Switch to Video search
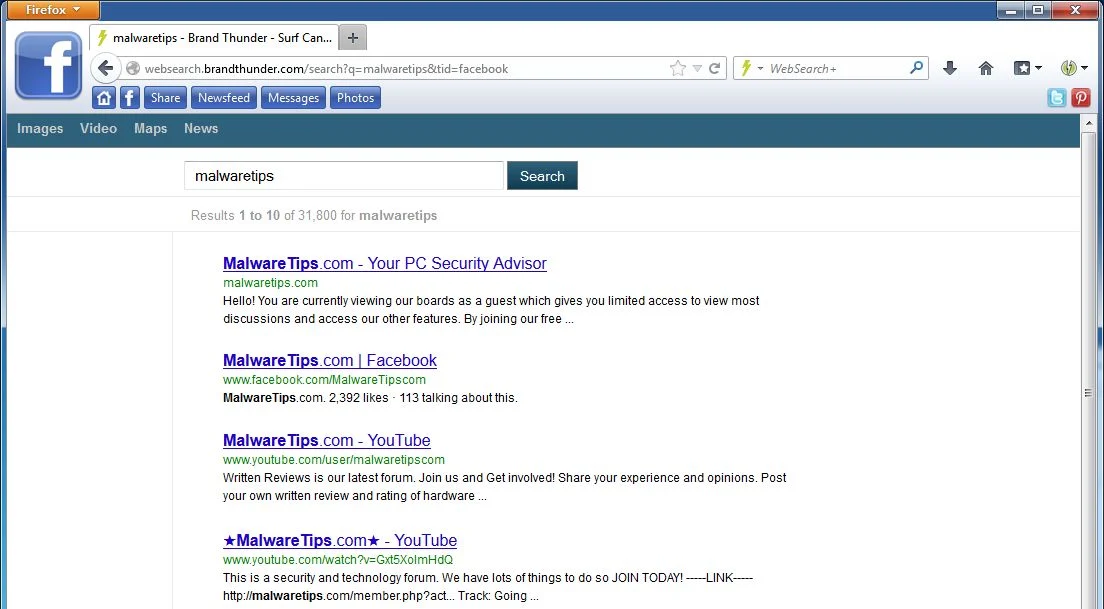This screenshot has width=1104, height=609. click(x=99, y=129)
